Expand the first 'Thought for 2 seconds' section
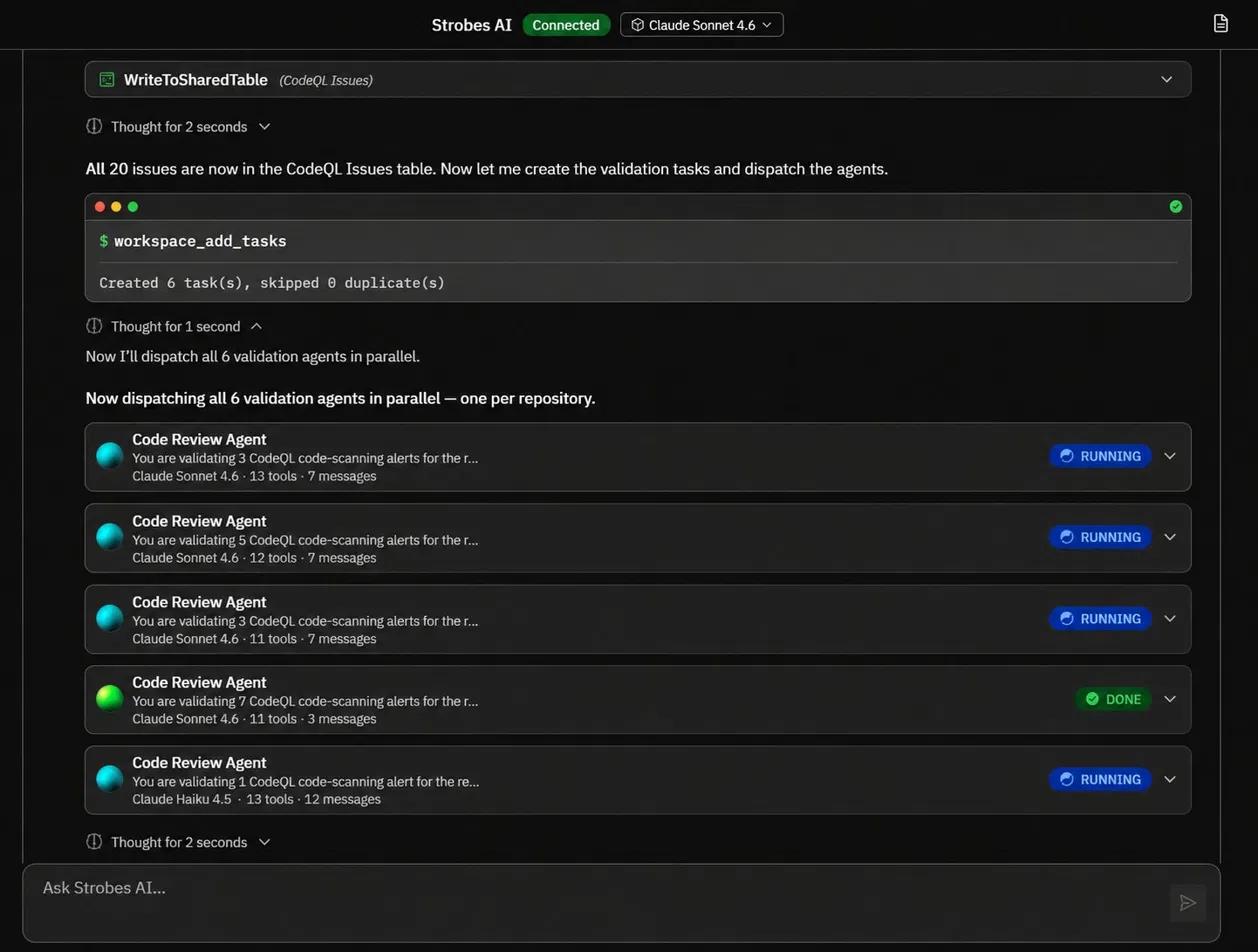Image resolution: width=1258 pixels, height=952 pixels. pos(264,127)
